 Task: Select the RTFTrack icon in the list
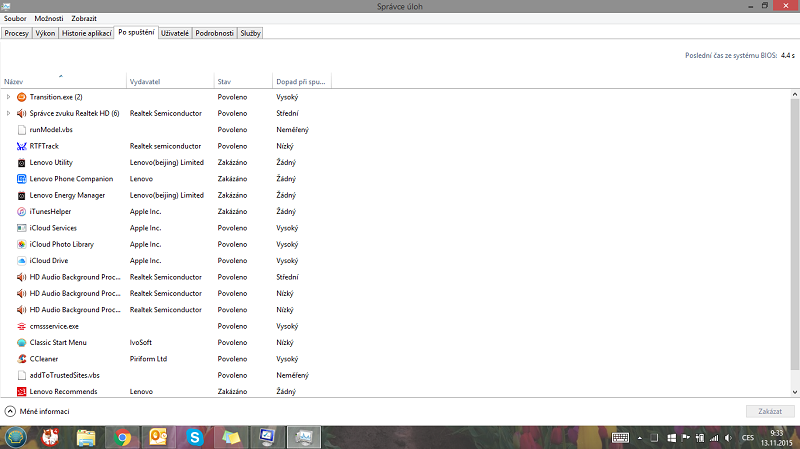[21, 146]
